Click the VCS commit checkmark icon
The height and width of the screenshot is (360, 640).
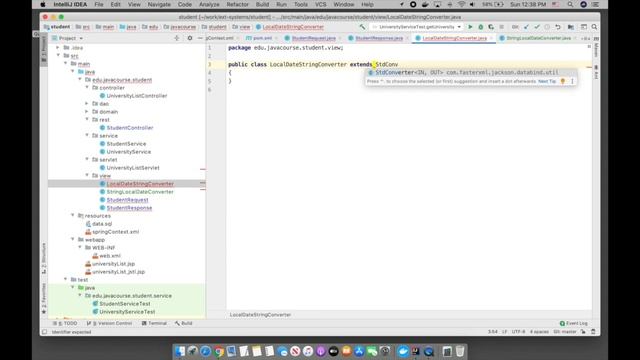(x=537, y=27)
